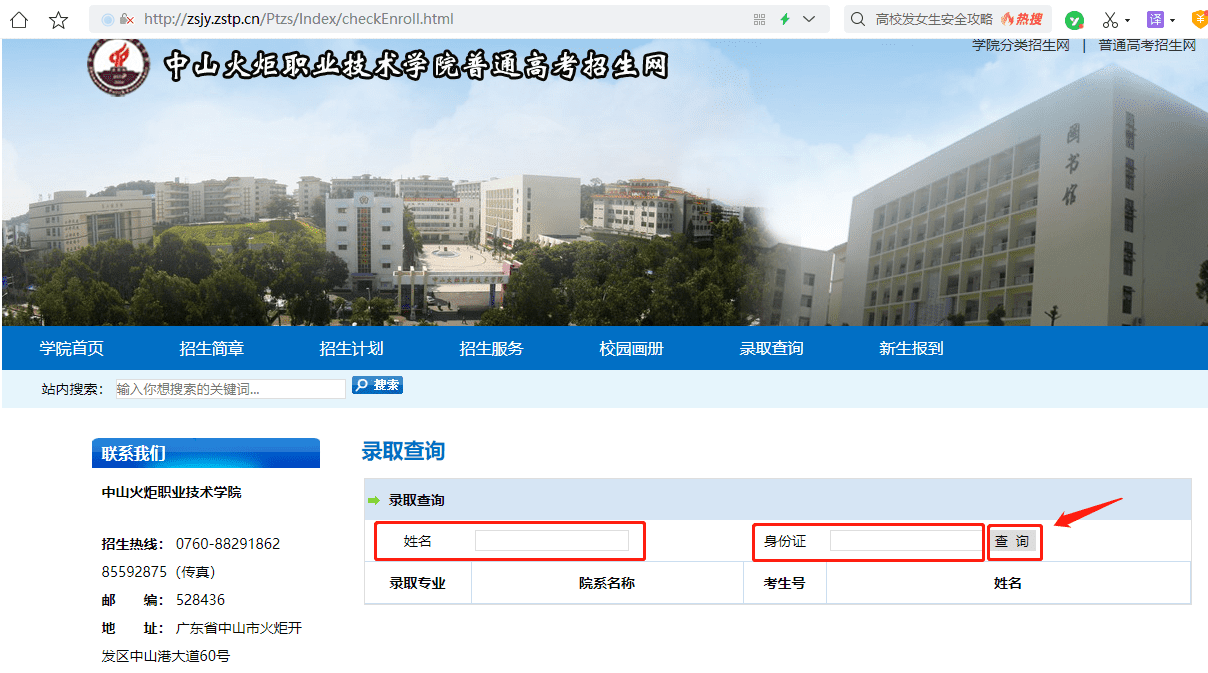Click the magnifier icon in browser search box
Screen dimensions: 1208x673
pyautogui.click(x=857, y=19)
